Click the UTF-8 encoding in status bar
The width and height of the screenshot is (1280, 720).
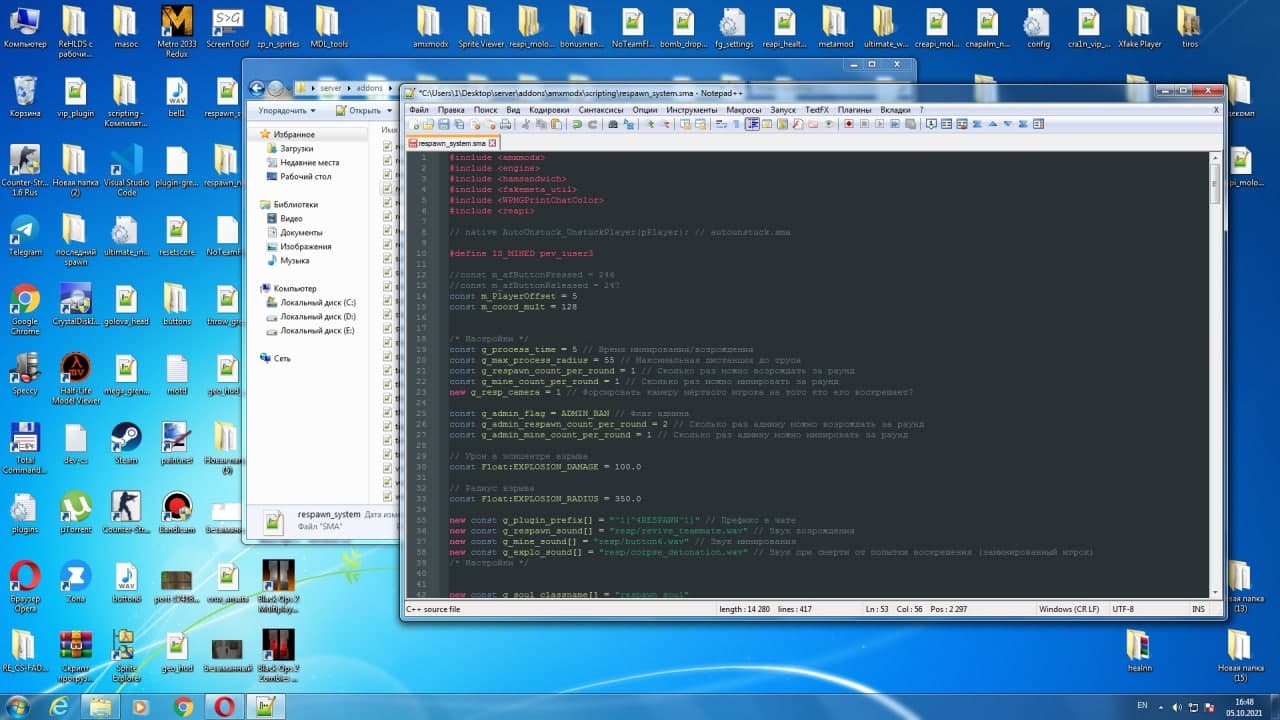tap(1123, 609)
